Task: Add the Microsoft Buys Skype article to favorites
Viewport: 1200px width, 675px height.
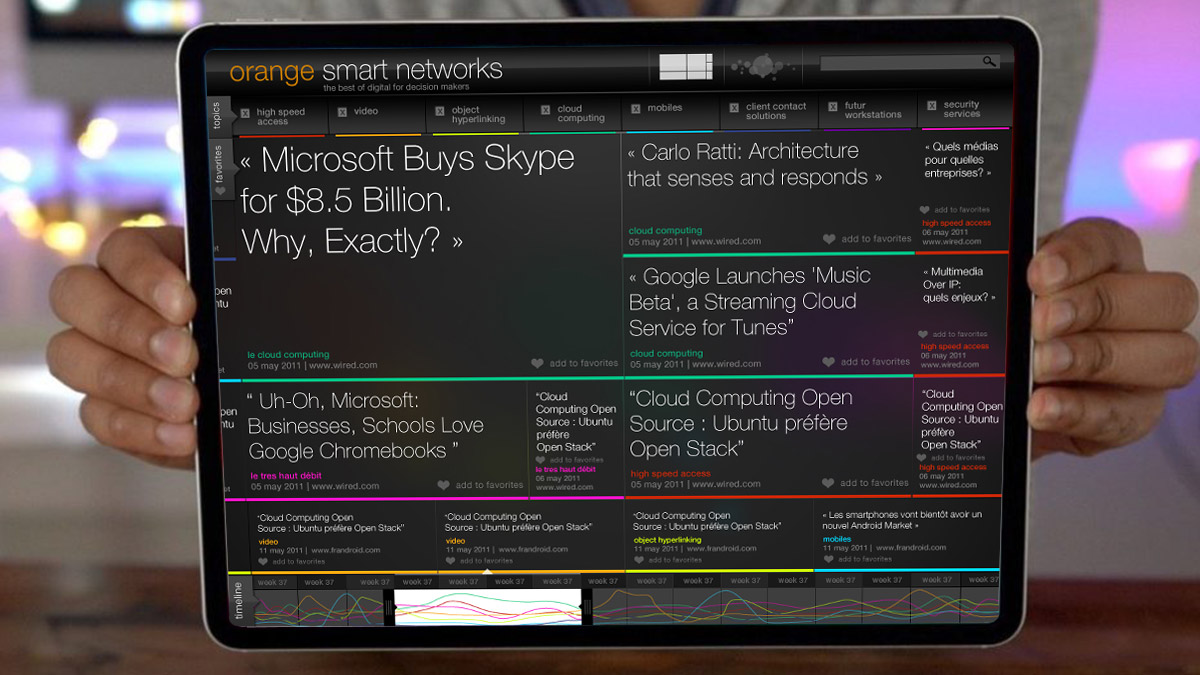Action: (574, 364)
